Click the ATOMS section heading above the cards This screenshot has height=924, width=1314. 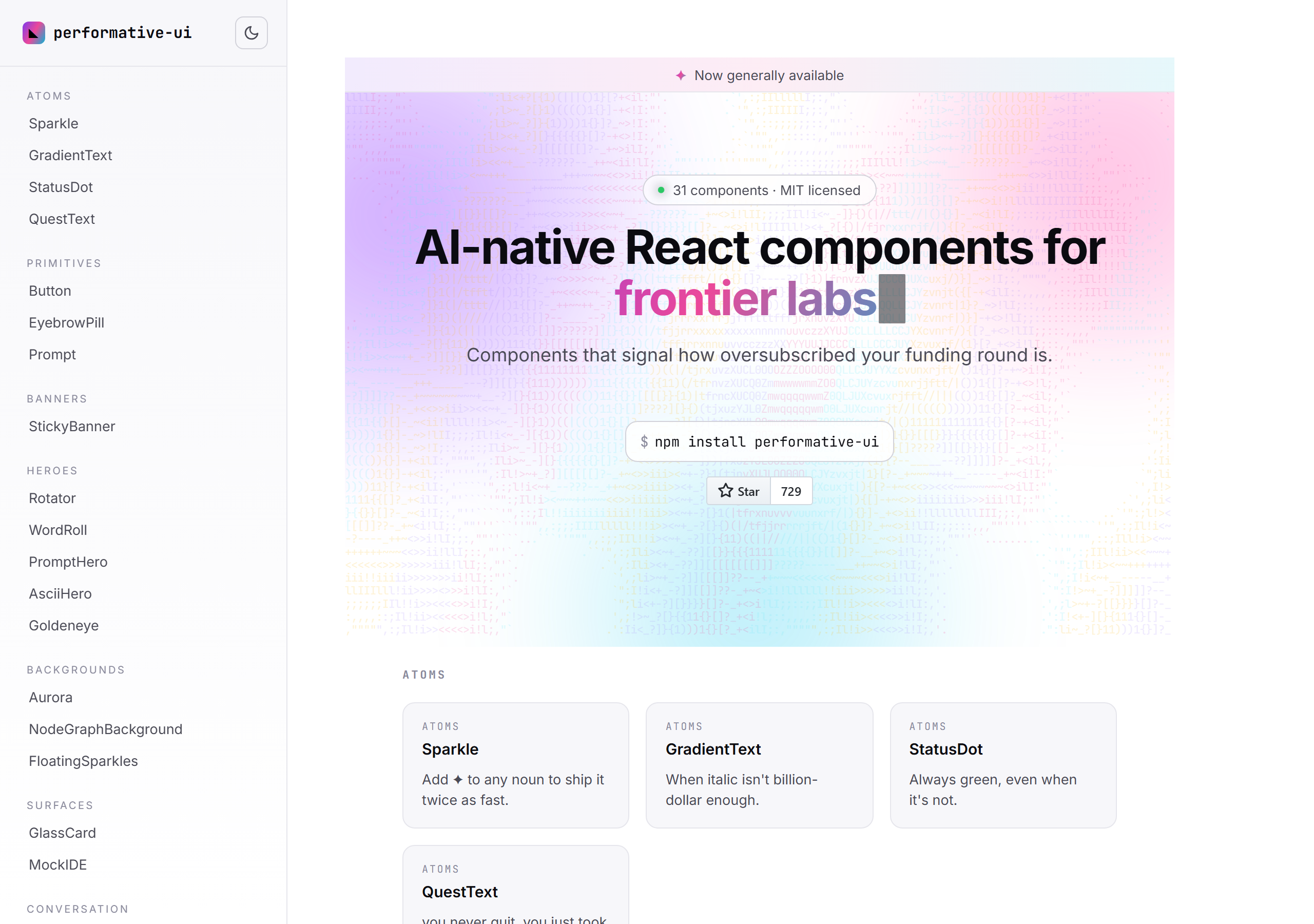[x=423, y=675]
